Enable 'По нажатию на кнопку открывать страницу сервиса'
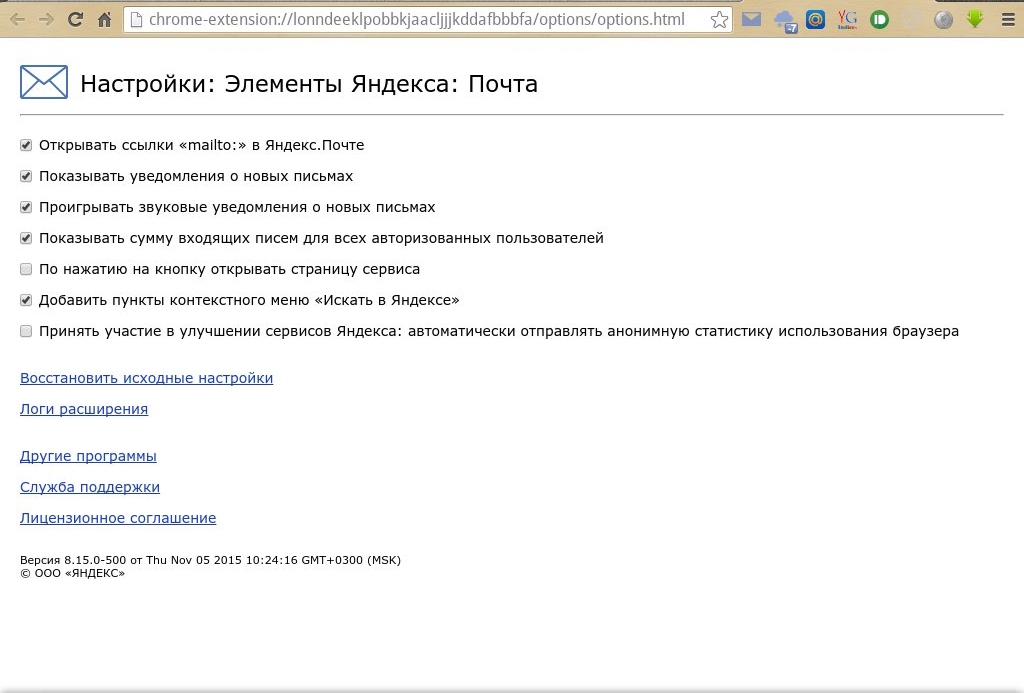 click(x=26, y=269)
